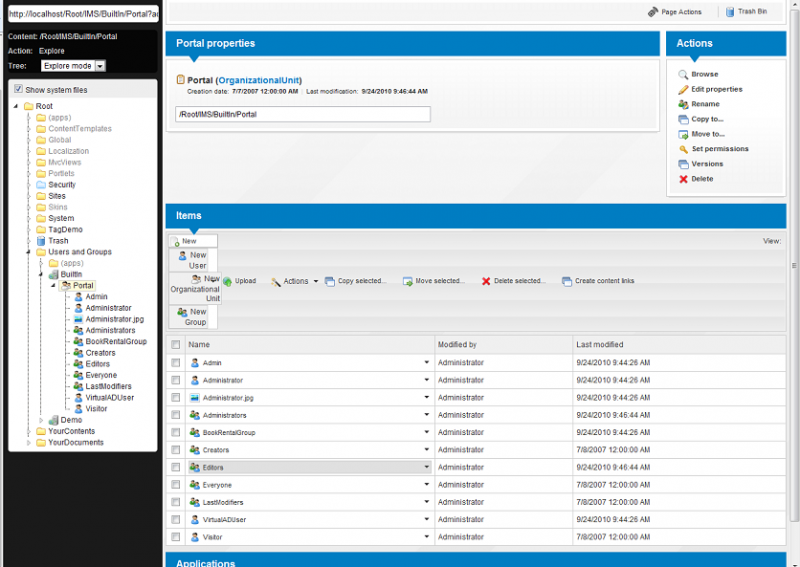Select Users and Groups in tree
This screenshot has height=567, width=800.
click(x=80, y=252)
